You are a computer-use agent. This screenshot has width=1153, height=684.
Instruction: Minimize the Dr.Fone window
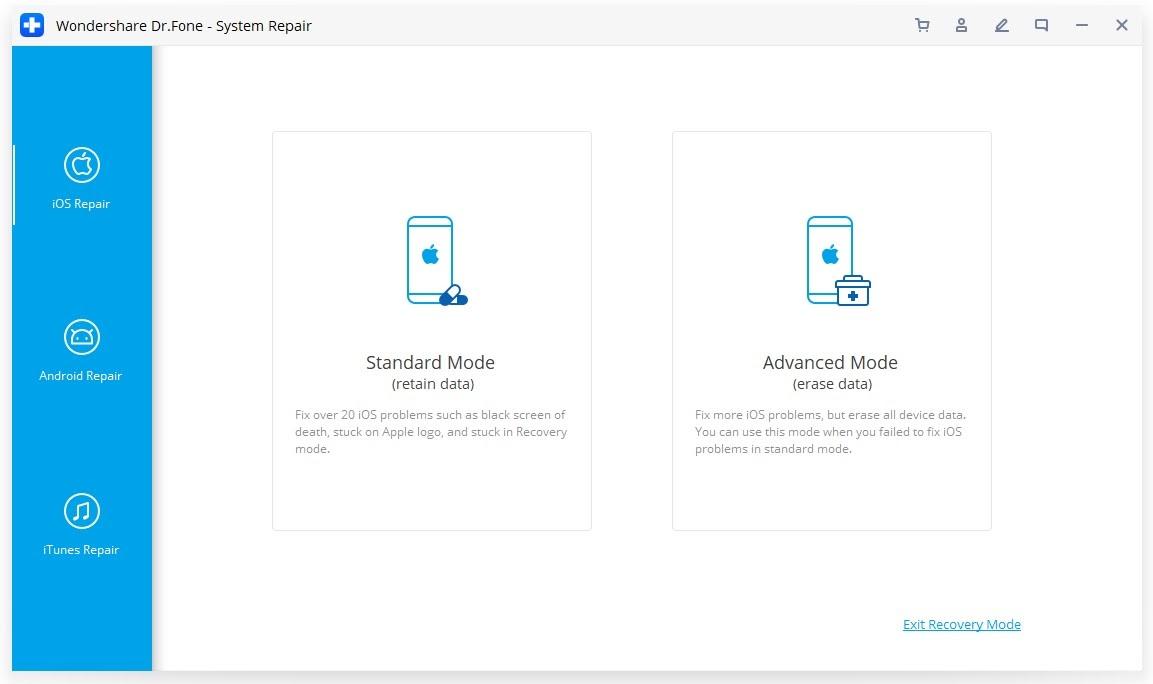(1082, 25)
